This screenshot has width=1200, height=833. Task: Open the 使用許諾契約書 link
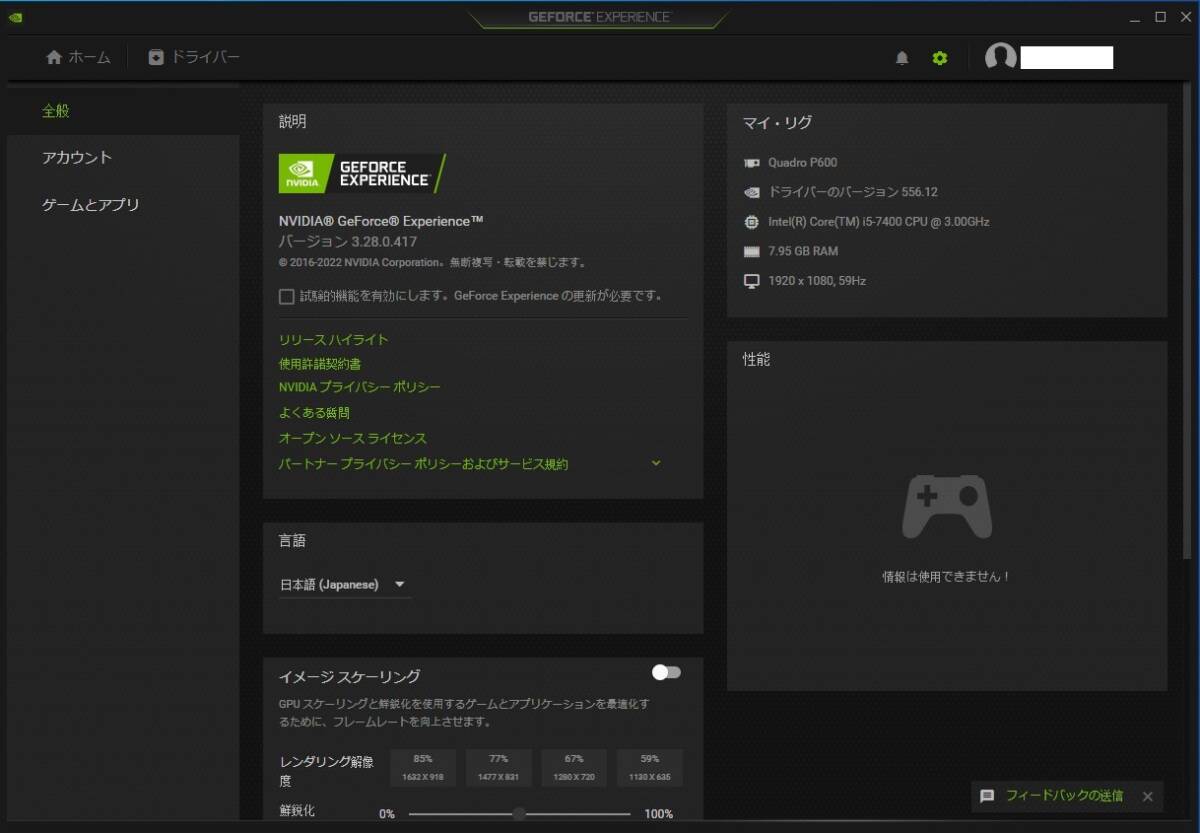point(320,364)
